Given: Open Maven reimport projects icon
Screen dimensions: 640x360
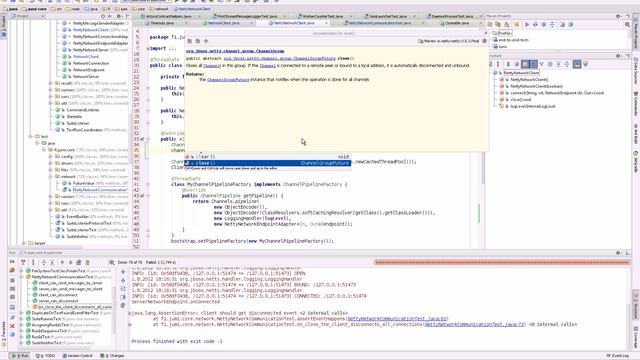Looking at the screenshot, I should (x=489, y=24).
